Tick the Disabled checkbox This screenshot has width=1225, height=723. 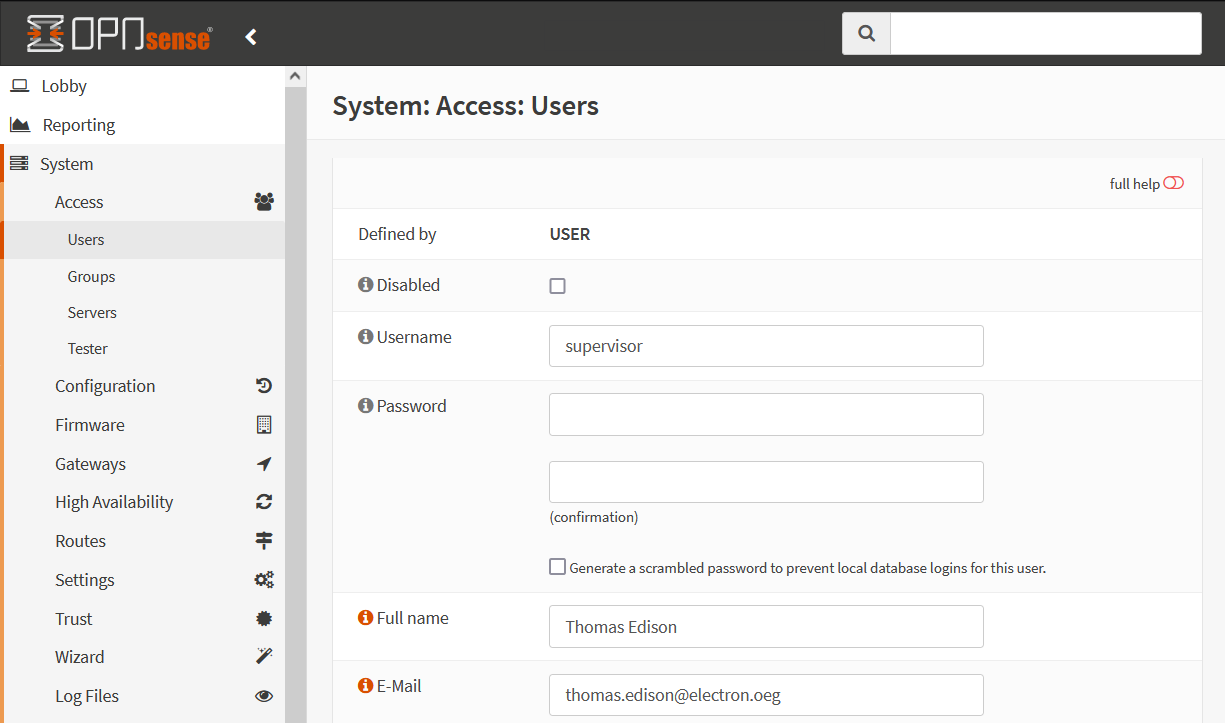[558, 286]
